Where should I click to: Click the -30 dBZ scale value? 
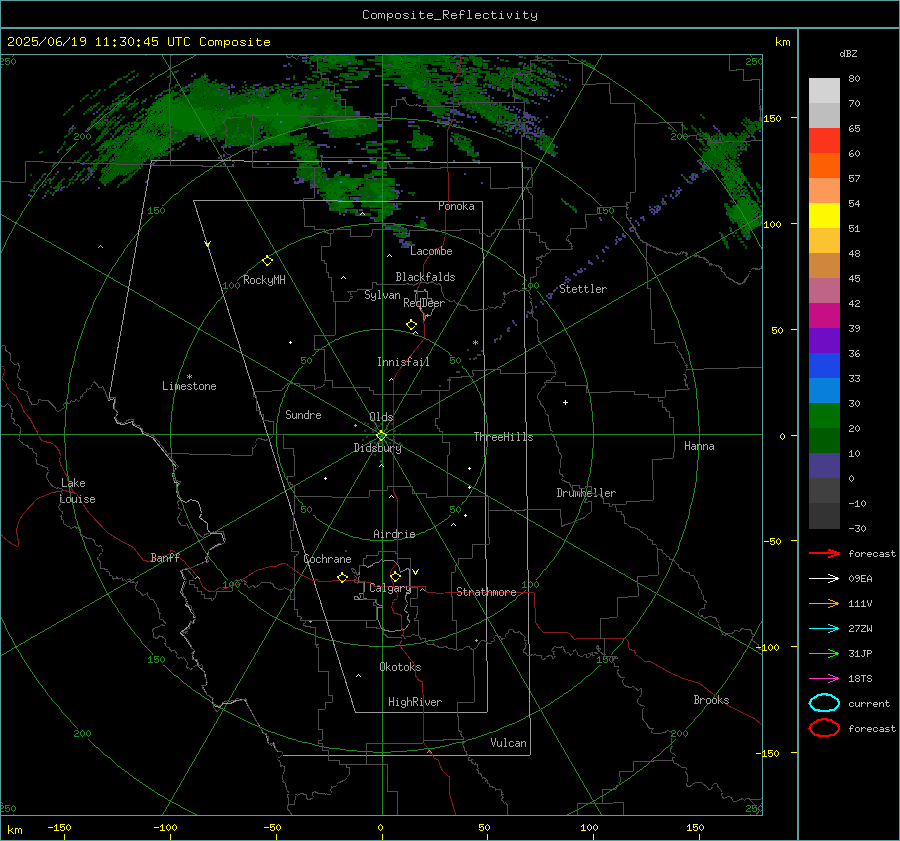pos(857,528)
